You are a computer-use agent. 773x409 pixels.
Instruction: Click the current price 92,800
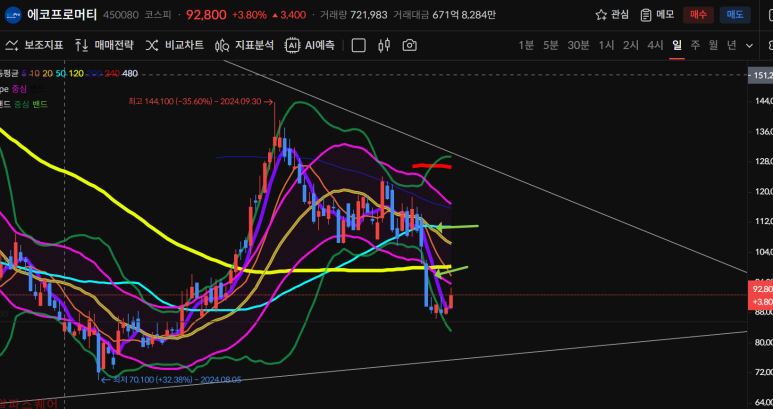206,15
